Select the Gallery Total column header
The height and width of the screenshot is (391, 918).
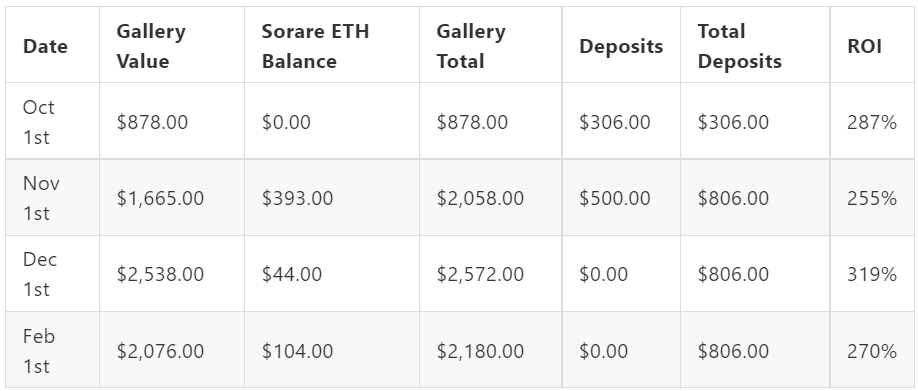491,45
